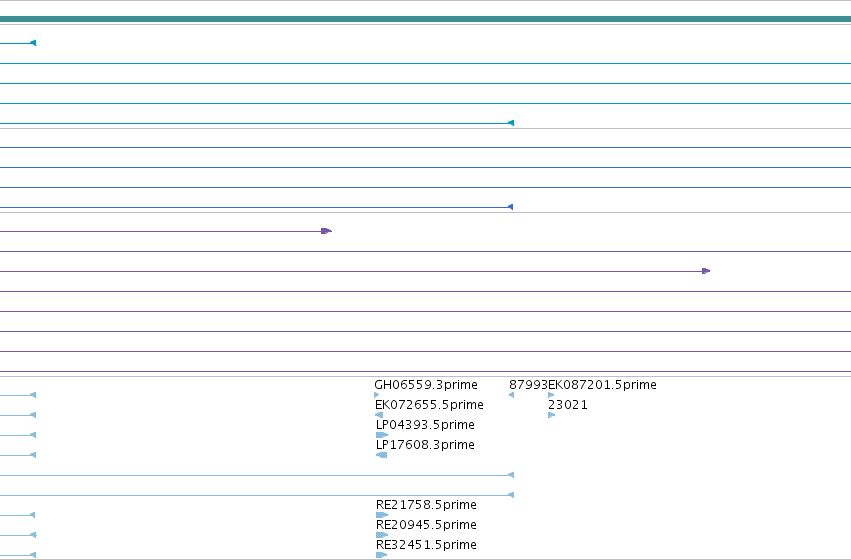The width and height of the screenshot is (851, 560).
Task: Click the arrow glyph beneath RE32451.5prime
Action: pos(382,555)
